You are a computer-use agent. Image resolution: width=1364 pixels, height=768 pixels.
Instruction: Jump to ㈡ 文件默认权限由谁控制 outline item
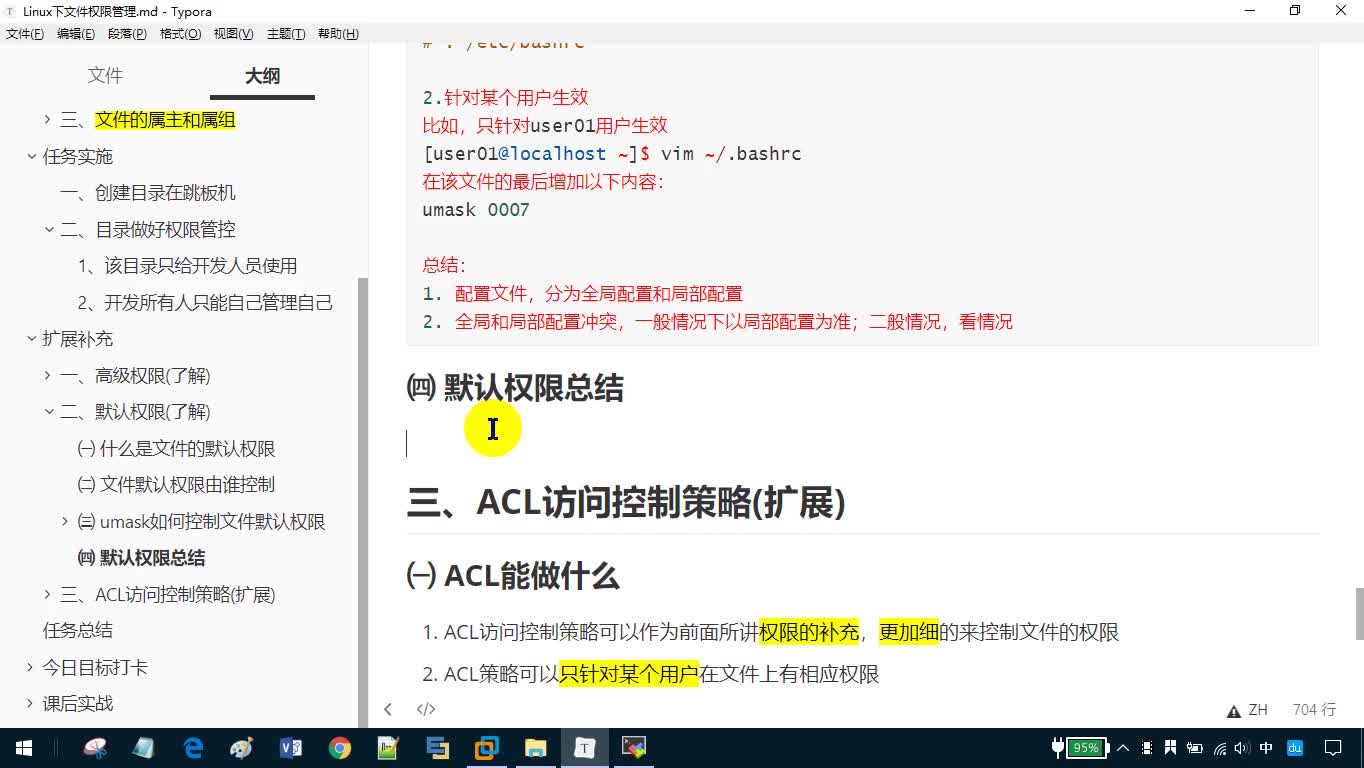[176, 485]
